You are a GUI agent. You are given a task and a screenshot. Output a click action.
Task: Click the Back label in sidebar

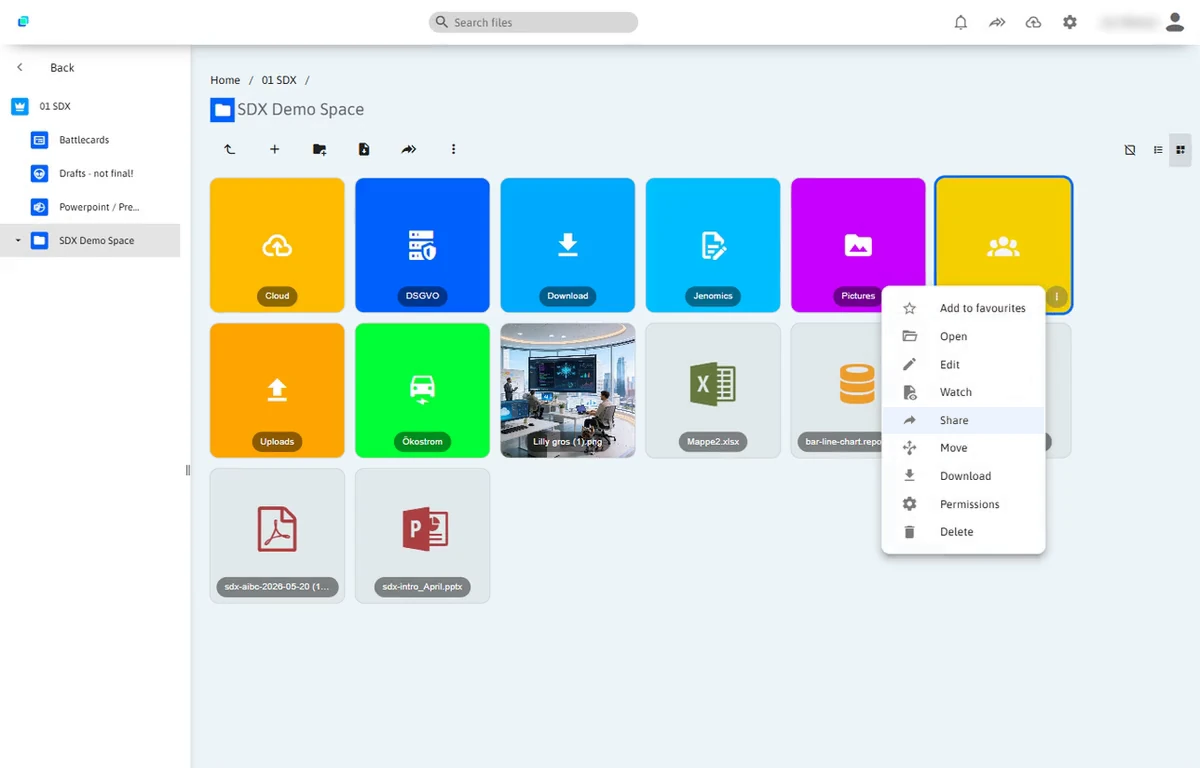coord(62,68)
